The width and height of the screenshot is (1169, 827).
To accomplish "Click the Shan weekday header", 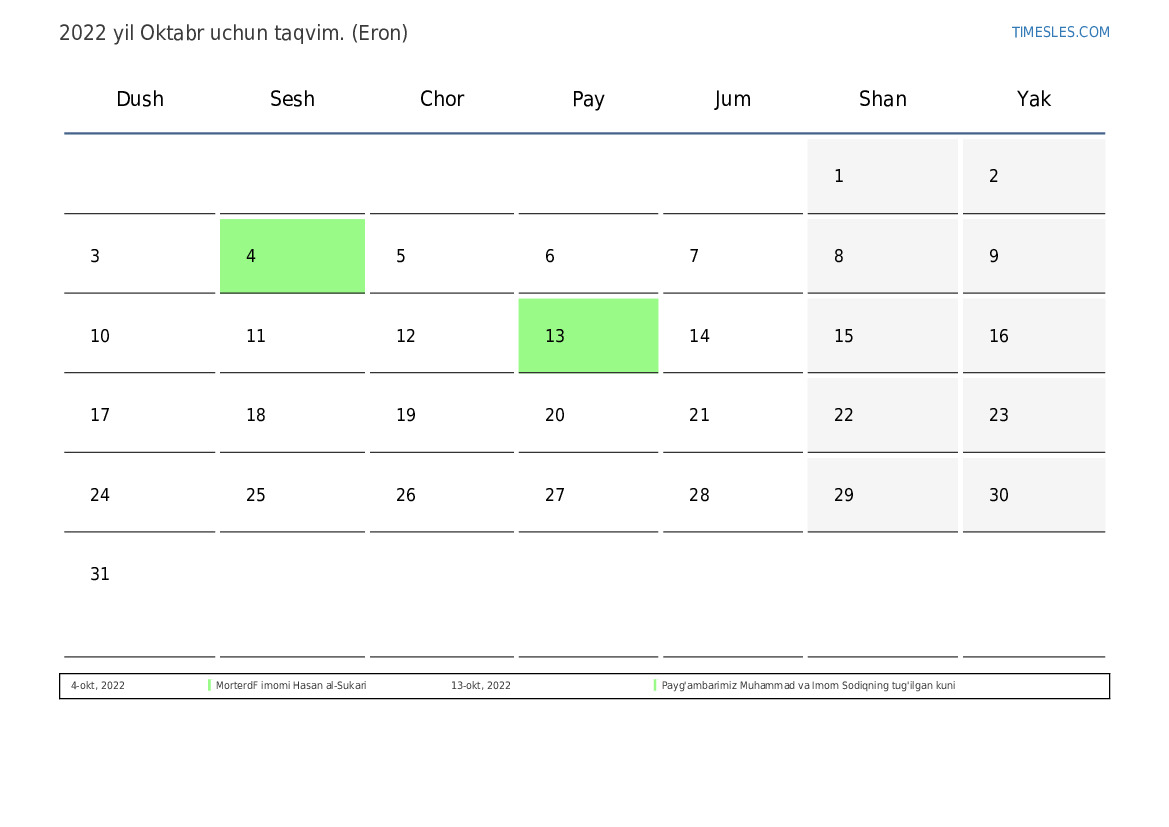I will [x=883, y=99].
